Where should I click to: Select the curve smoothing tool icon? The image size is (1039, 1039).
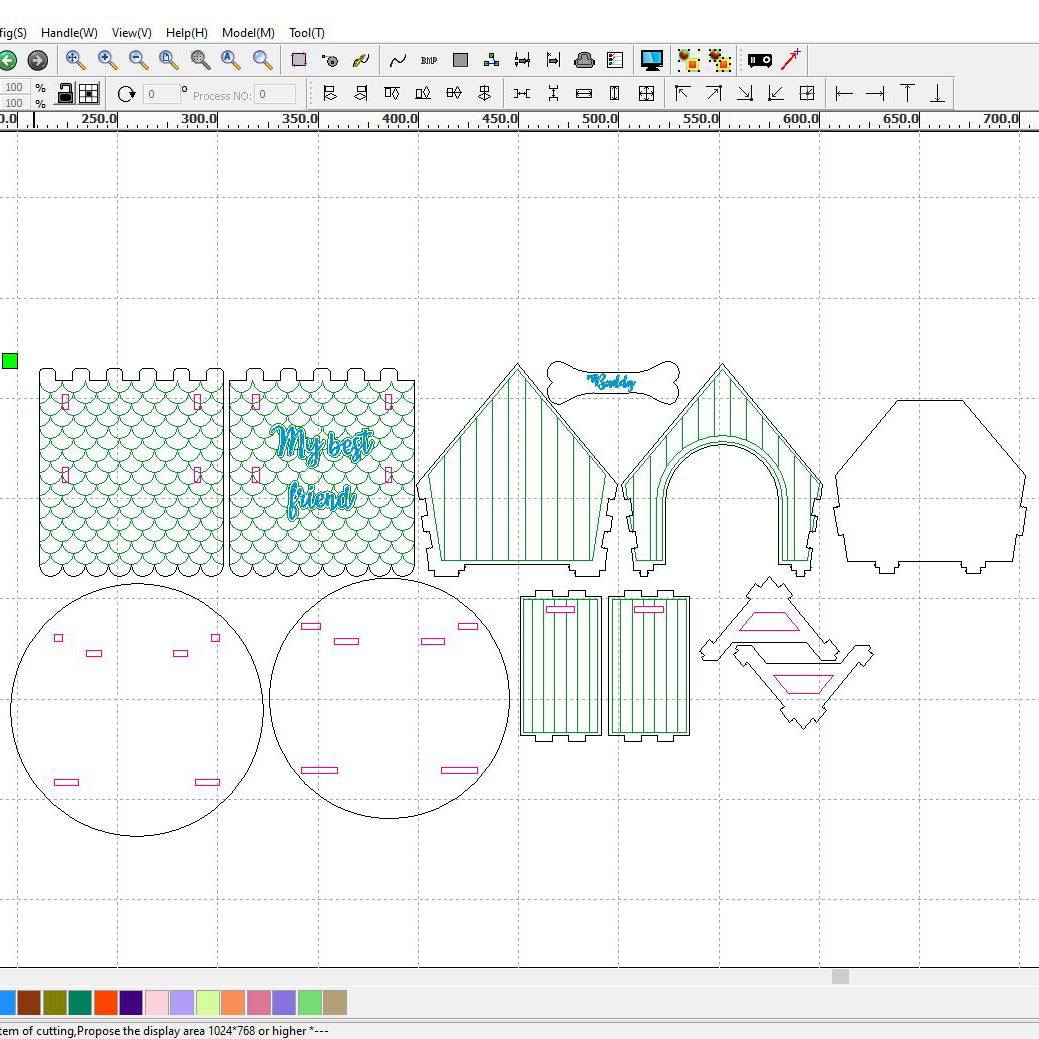point(398,60)
